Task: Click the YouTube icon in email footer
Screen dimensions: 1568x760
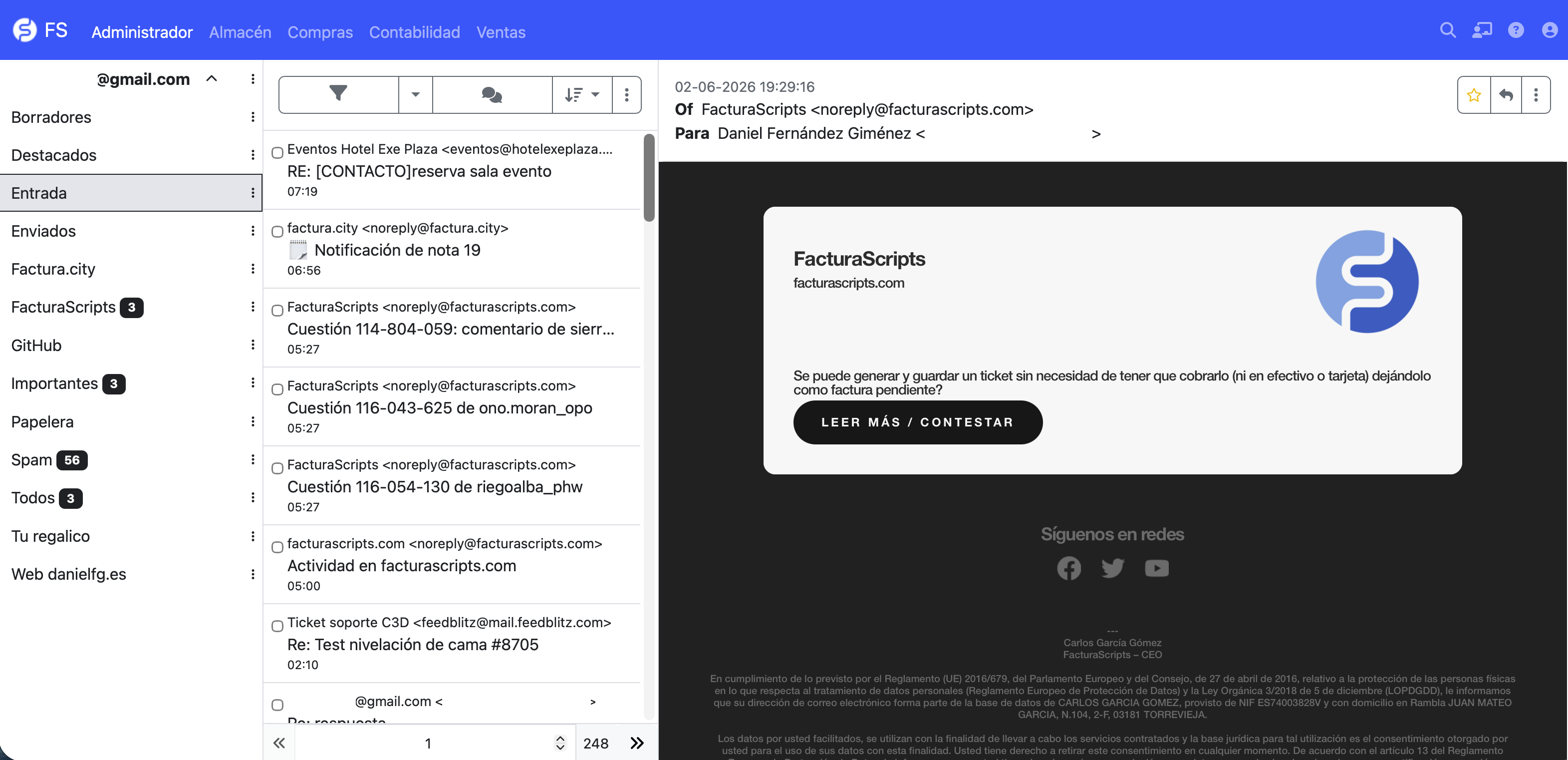Action: [1156, 568]
